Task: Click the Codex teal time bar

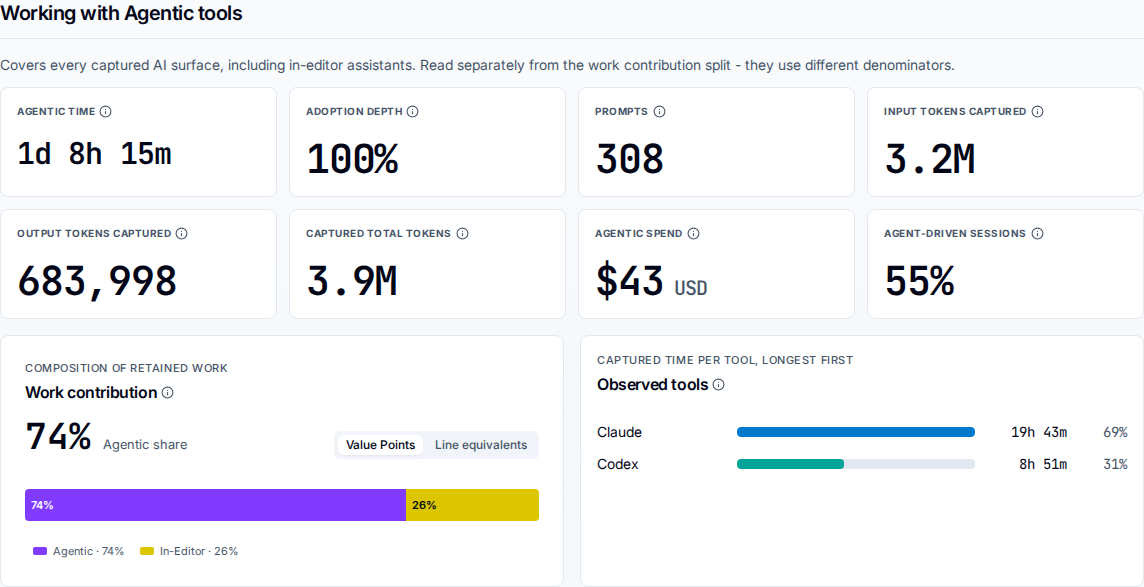Action: [790, 464]
